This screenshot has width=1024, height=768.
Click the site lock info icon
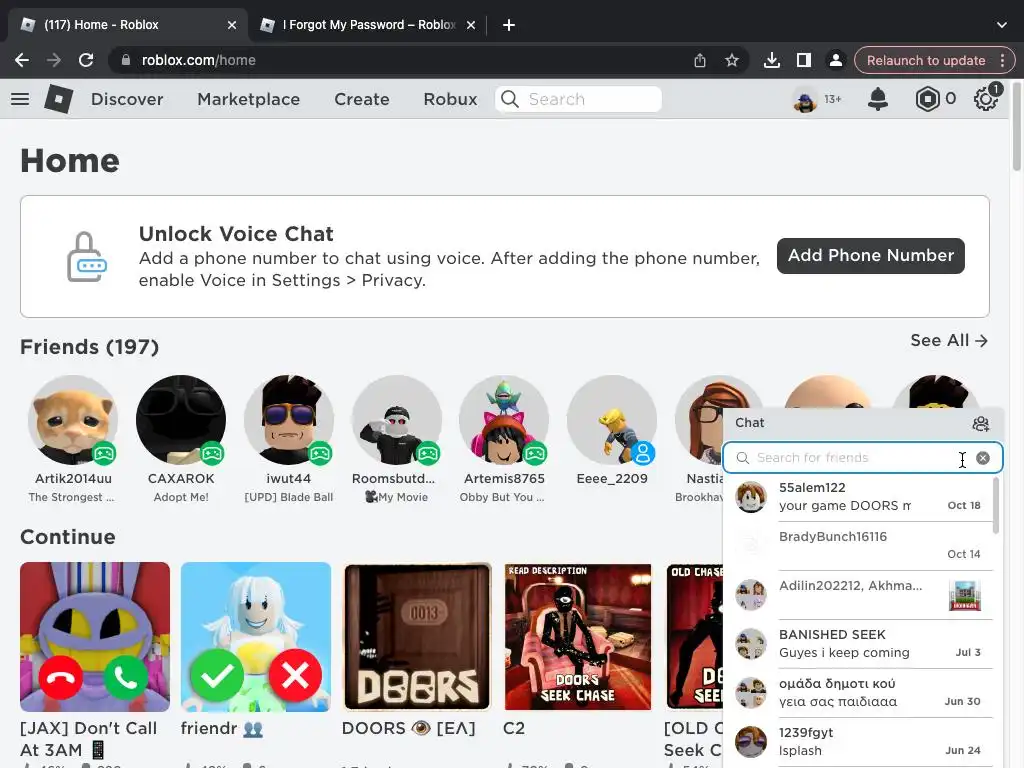point(126,61)
